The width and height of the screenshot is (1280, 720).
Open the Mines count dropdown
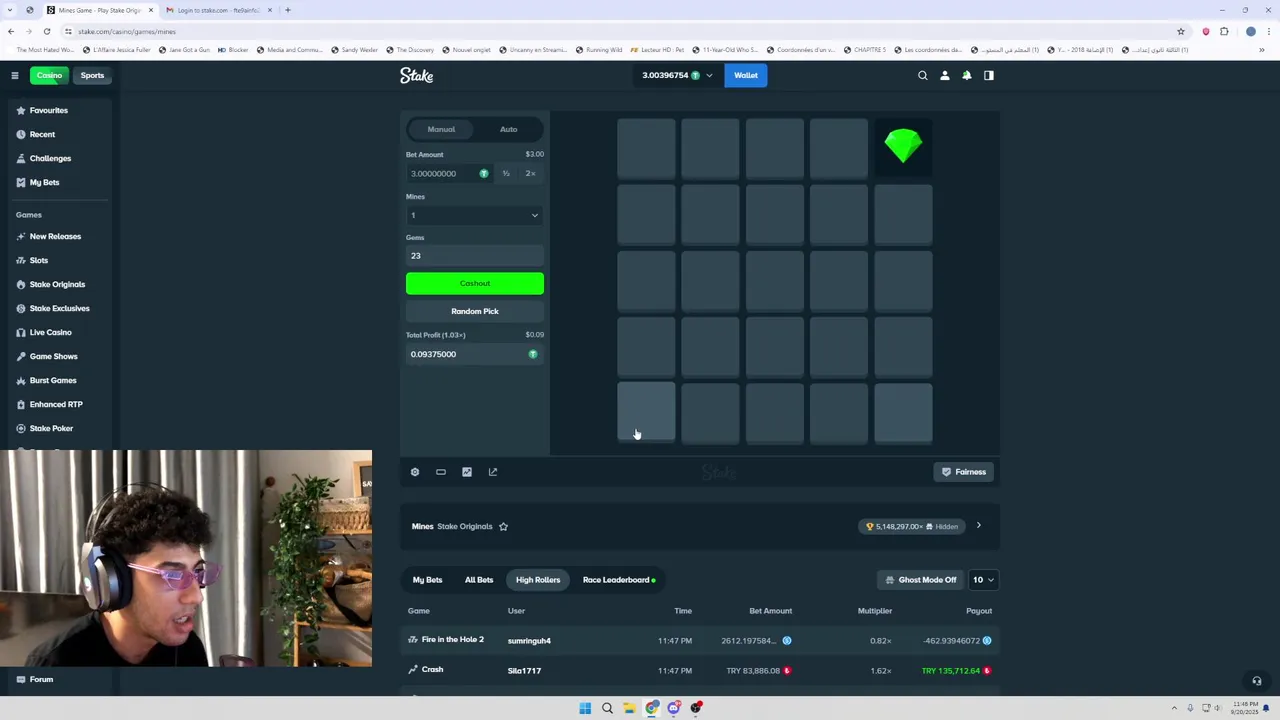tap(475, 215)
